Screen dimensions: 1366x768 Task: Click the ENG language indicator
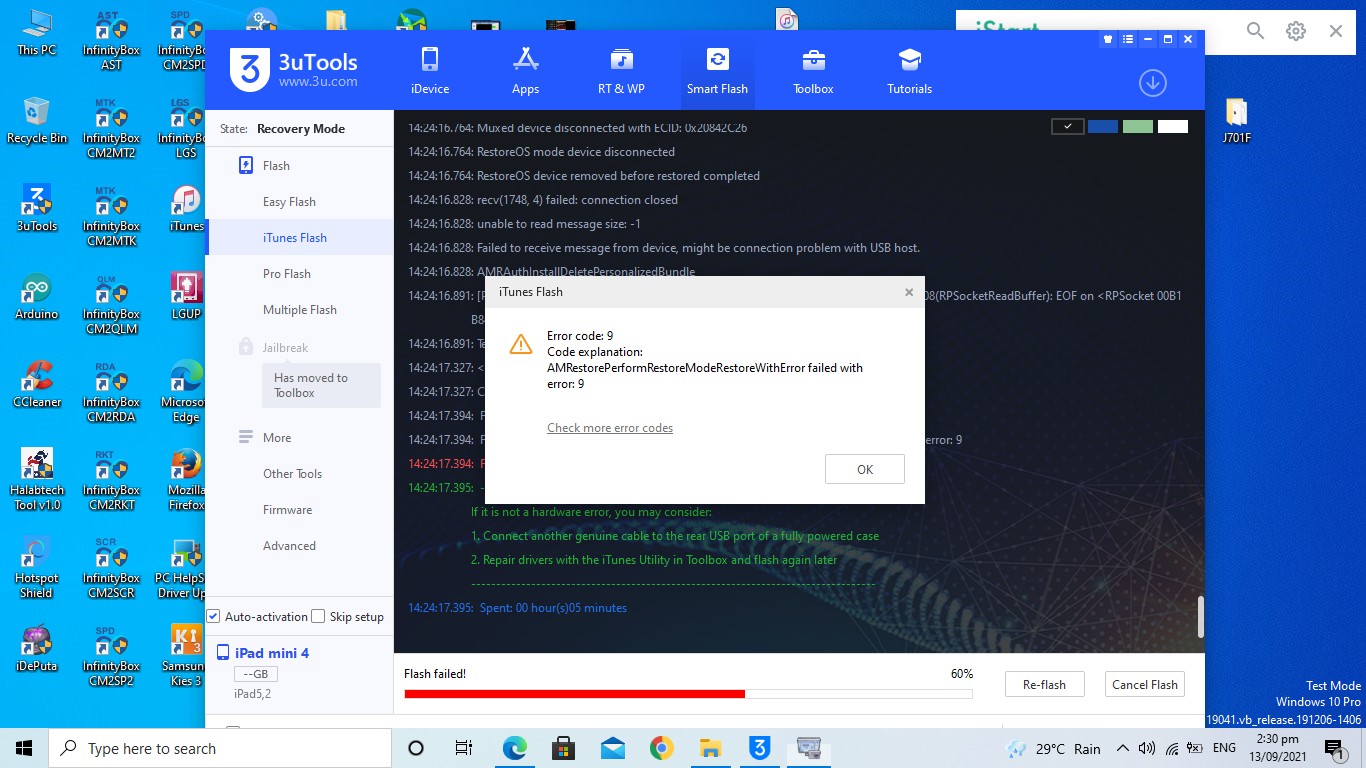1224,748
